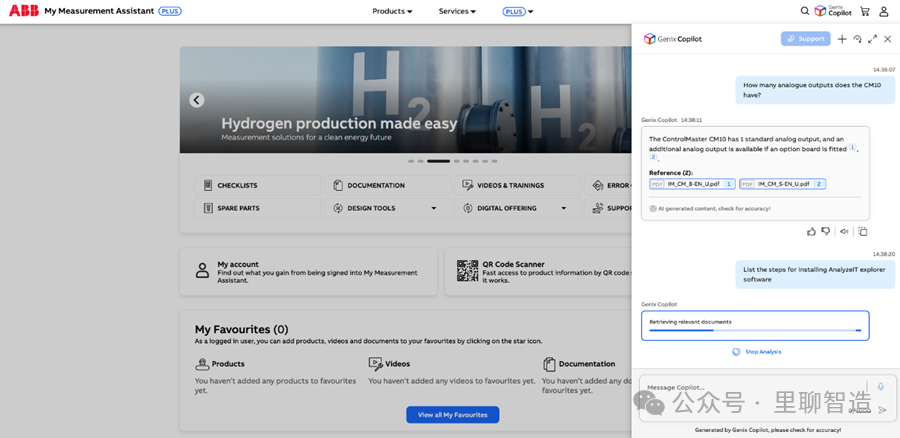
Task: Start a new chat with plus icon
Action: [841, 39]
